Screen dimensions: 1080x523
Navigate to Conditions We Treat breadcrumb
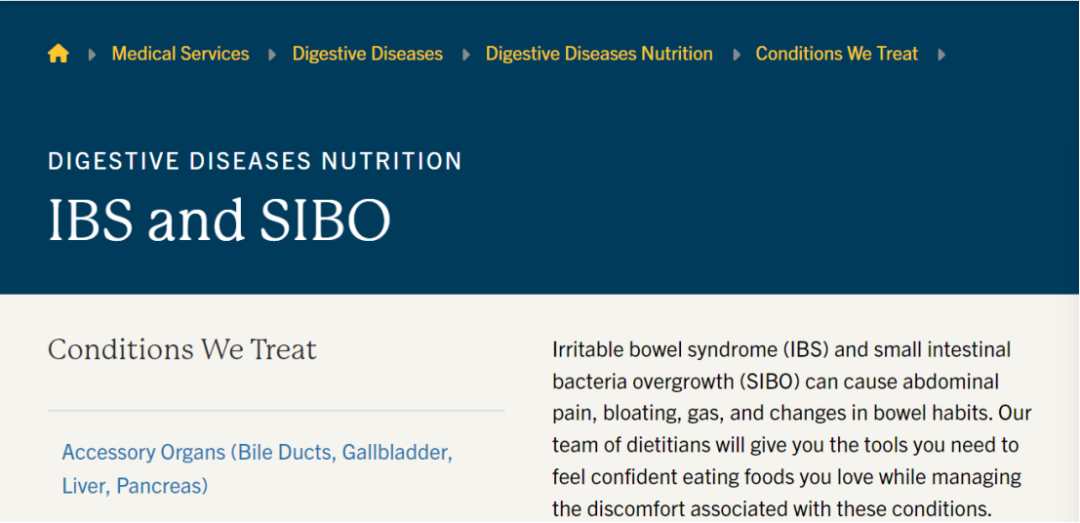[x=836, y=54]
